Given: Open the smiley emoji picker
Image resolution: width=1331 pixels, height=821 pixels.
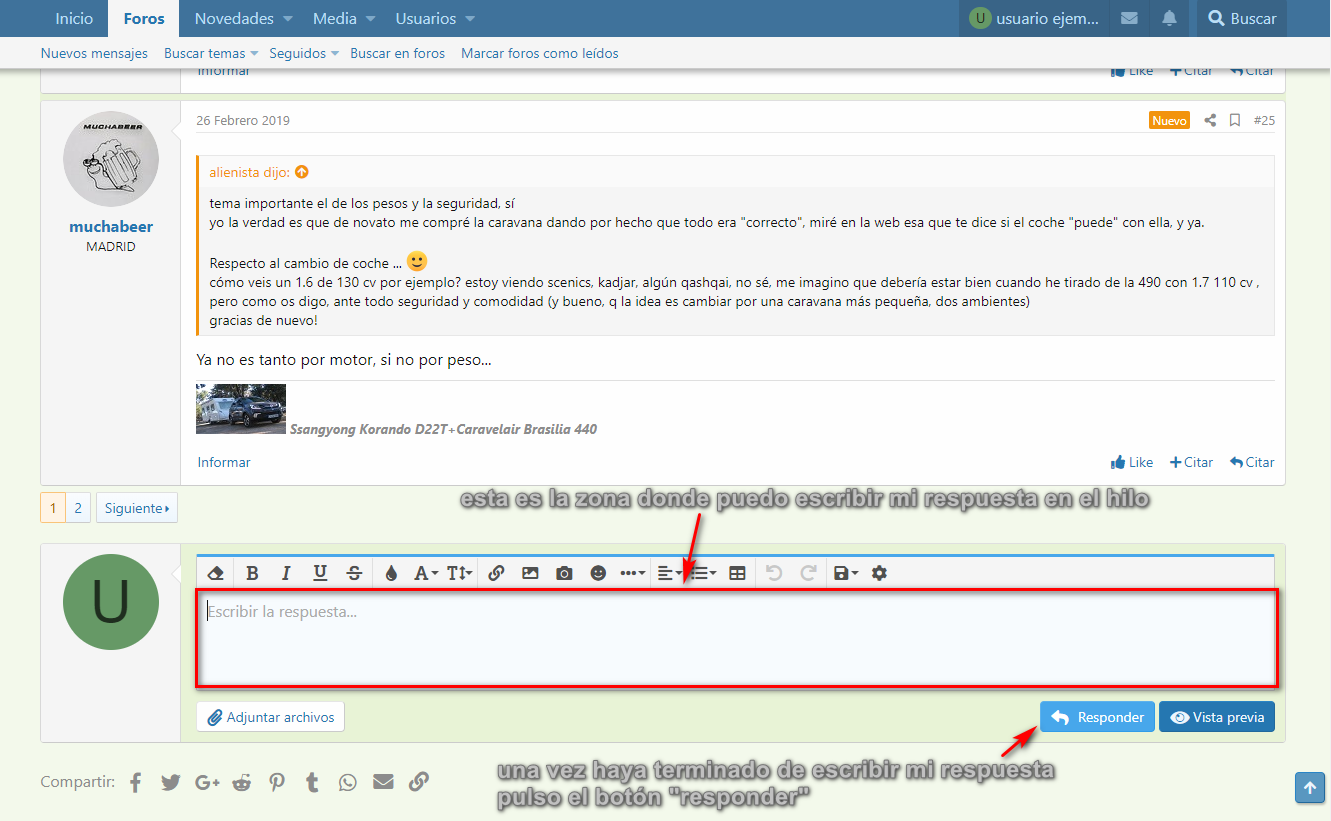Looking at the screenshot, I should click(598, 573).
